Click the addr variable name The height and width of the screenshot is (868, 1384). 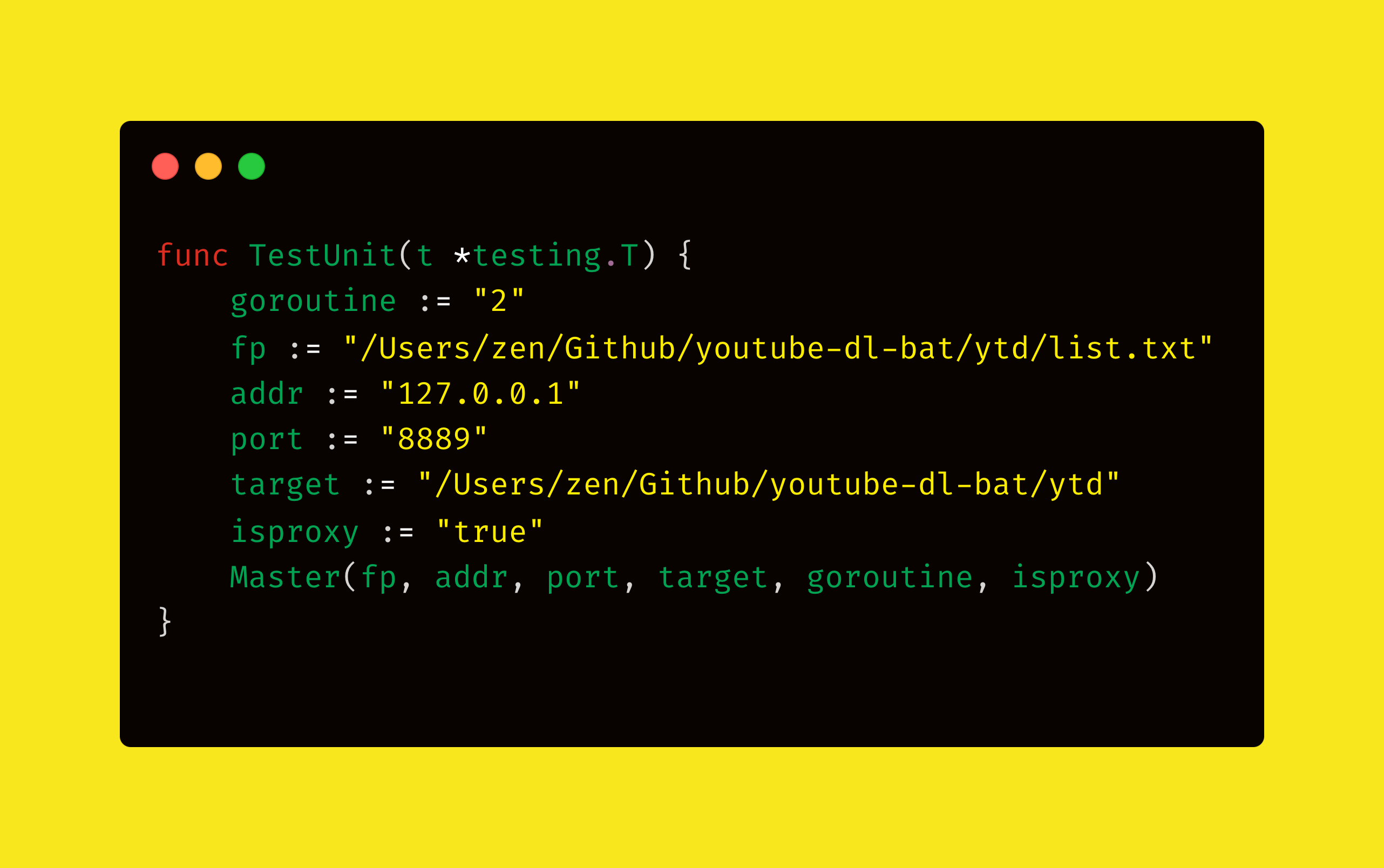pyautogui.click(x=267, y=394)
